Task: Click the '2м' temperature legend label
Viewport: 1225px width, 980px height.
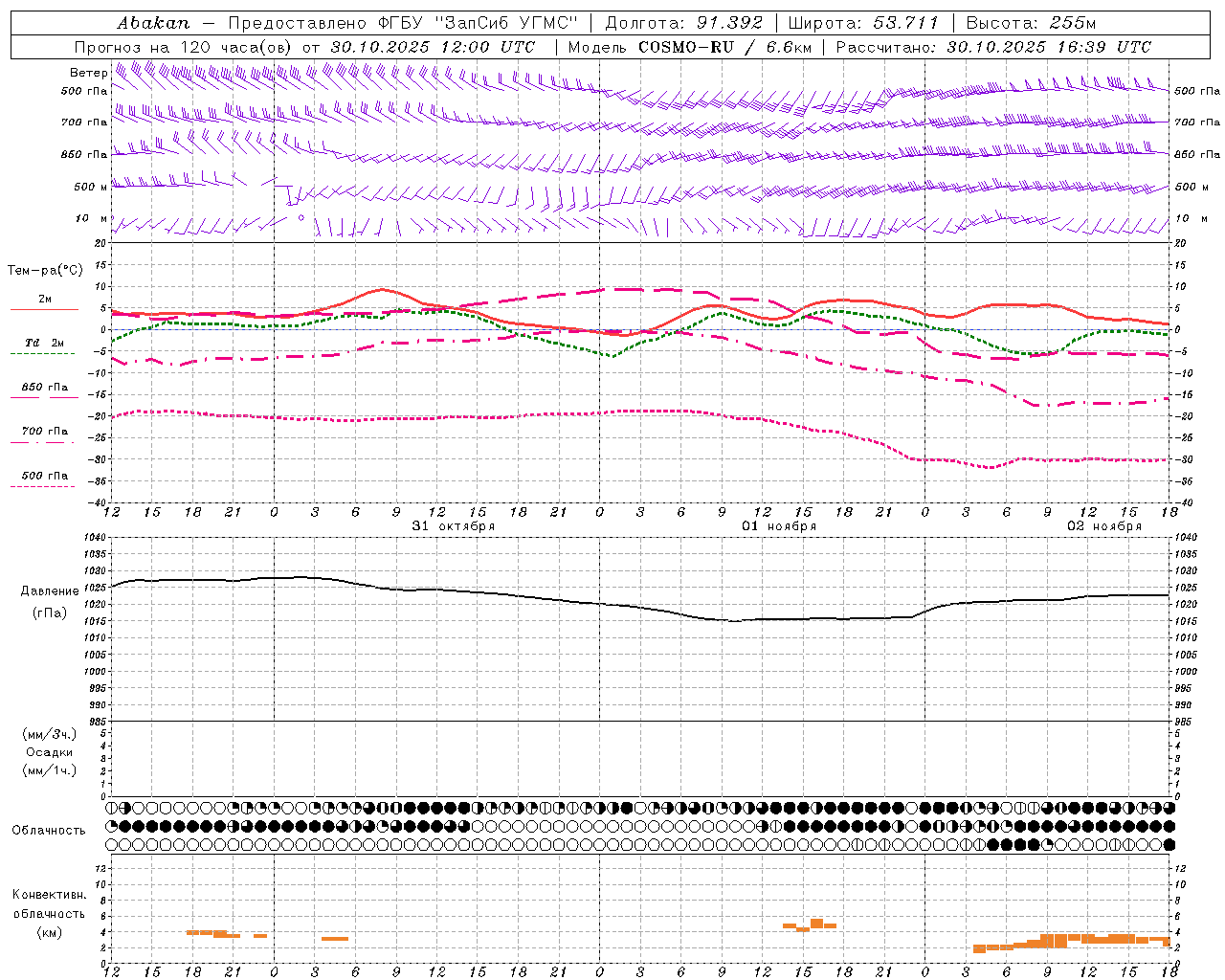Action: [45, 300]
